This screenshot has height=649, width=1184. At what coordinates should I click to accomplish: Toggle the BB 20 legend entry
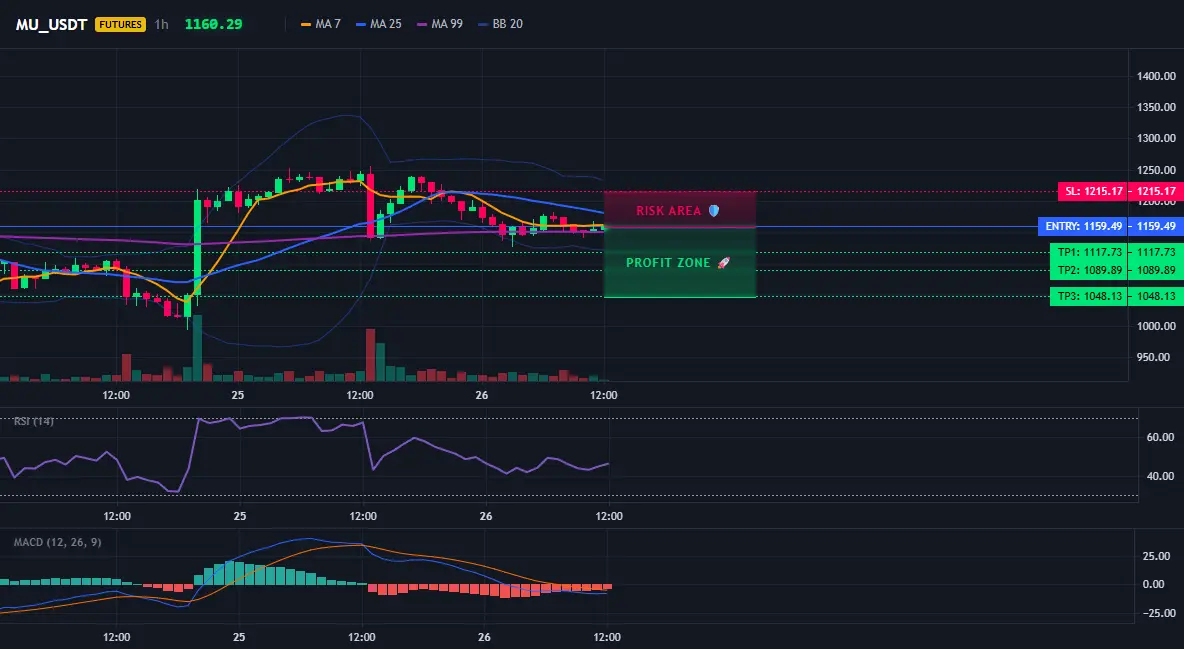[501, 24]
